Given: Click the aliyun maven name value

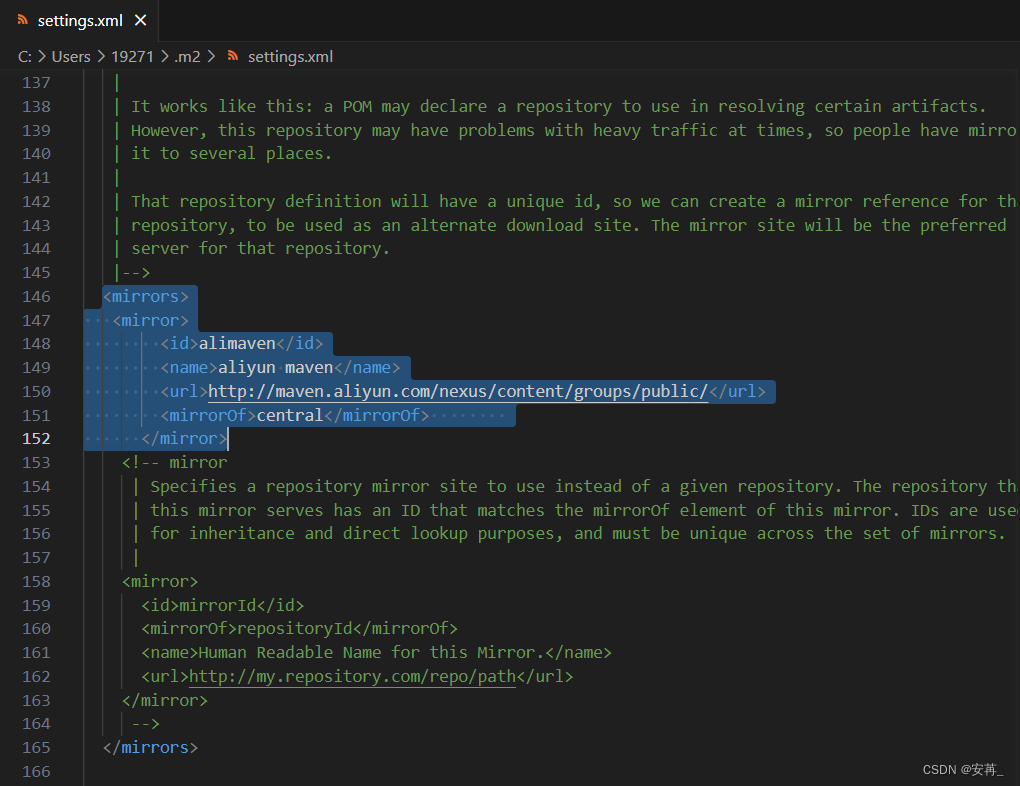Looking at the screenshot, I should tap(275, 368).
